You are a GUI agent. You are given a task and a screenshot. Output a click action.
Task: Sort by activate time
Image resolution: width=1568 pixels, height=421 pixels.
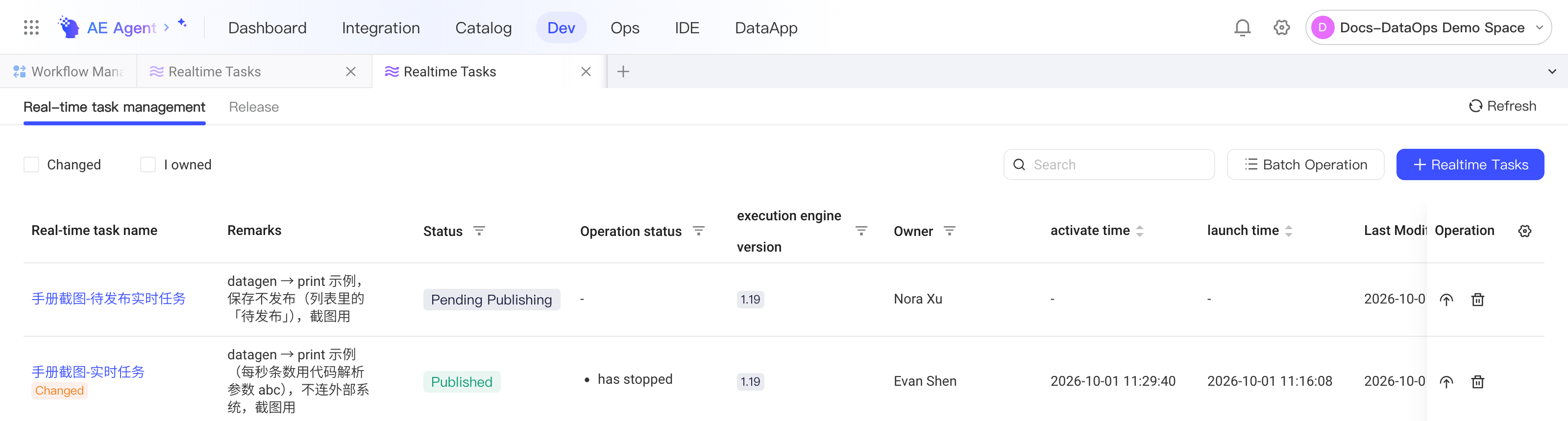pyautogui.click(x=1139, y=231)
